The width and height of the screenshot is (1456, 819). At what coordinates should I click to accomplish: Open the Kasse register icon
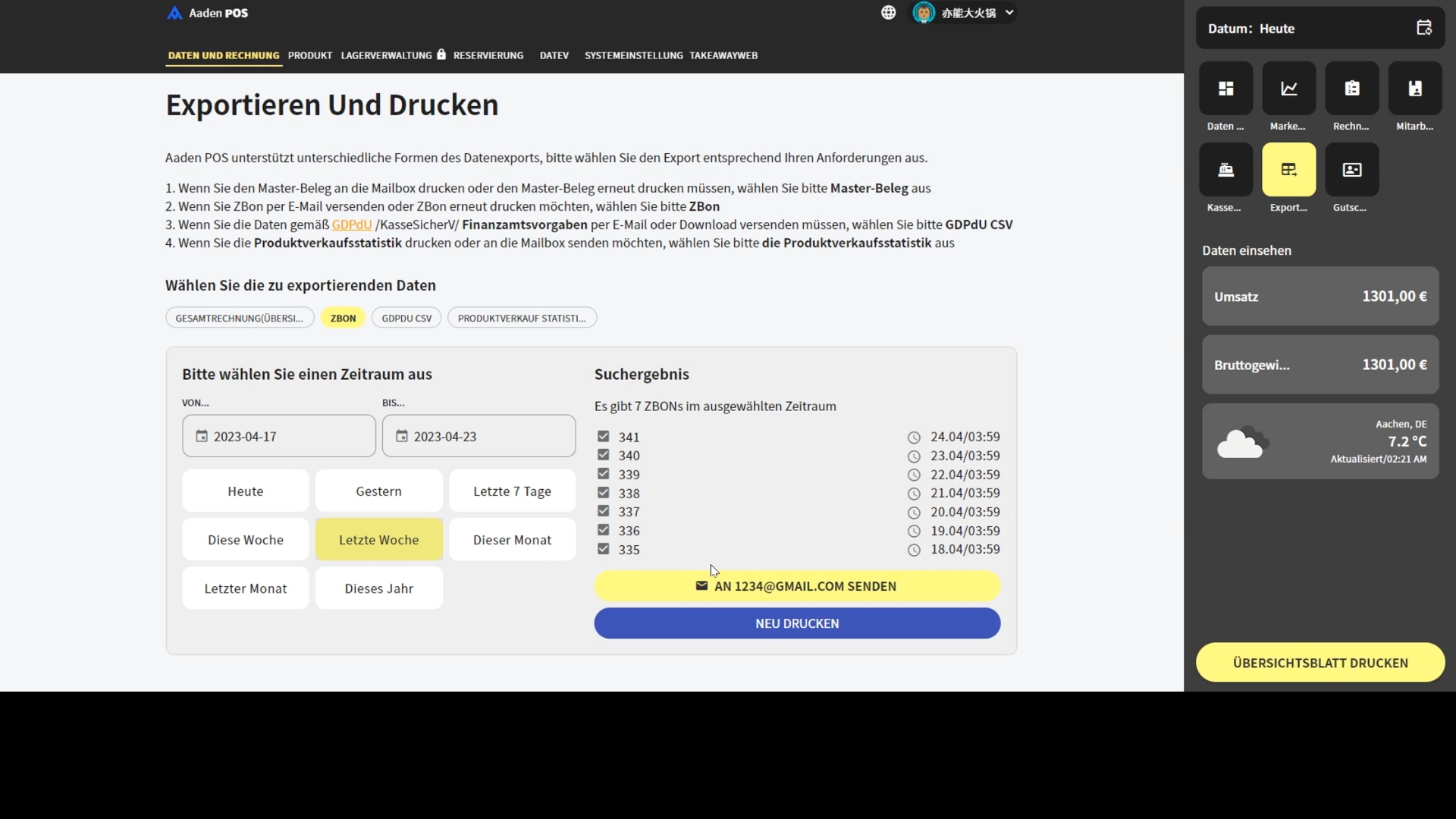click(x=1225, y=170)
